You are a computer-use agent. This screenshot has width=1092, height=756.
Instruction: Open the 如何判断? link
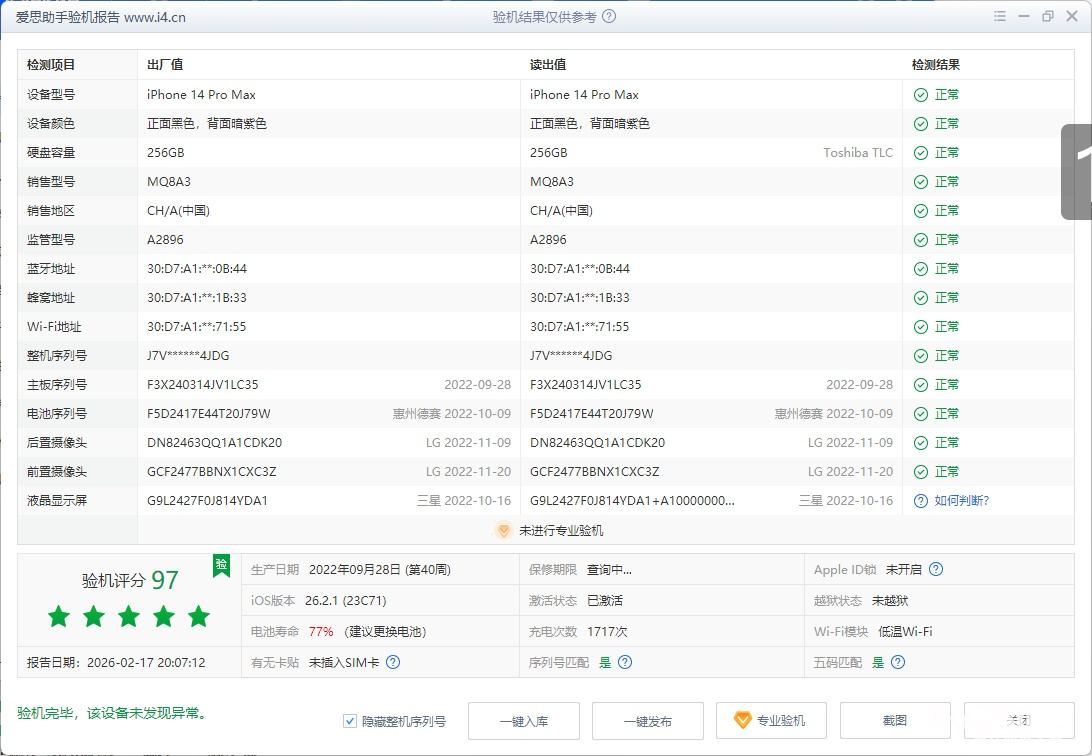point(961,500)
